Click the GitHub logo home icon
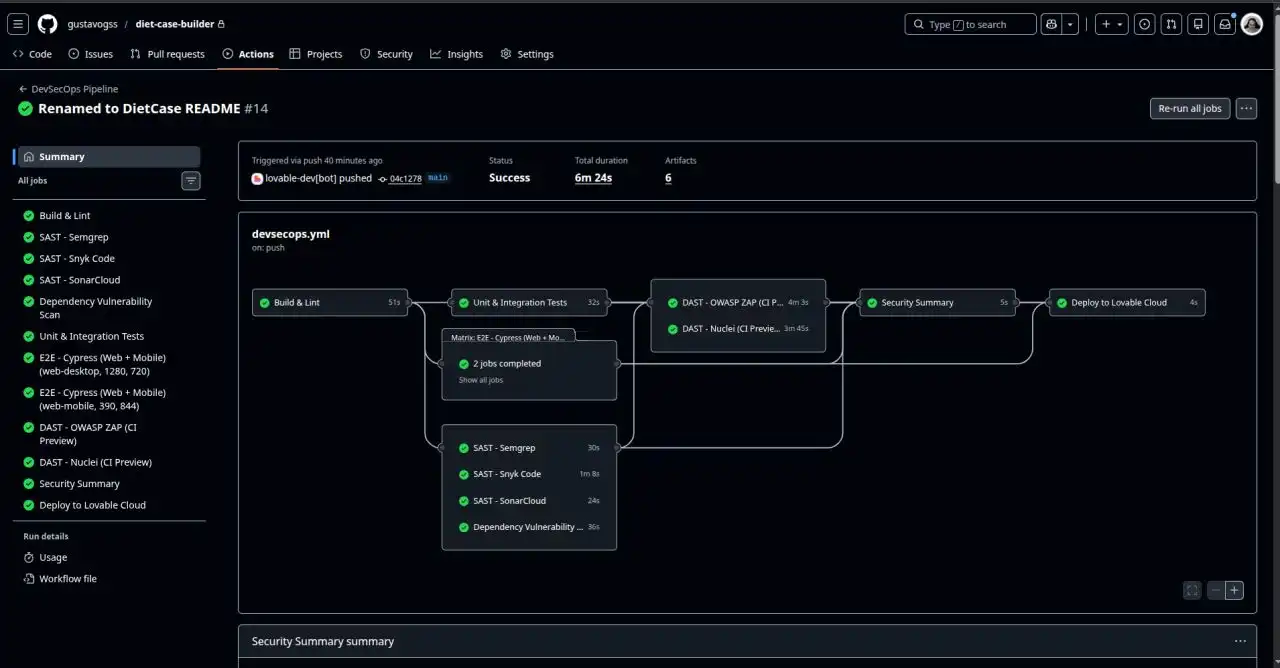 click(x=47, y=24)
